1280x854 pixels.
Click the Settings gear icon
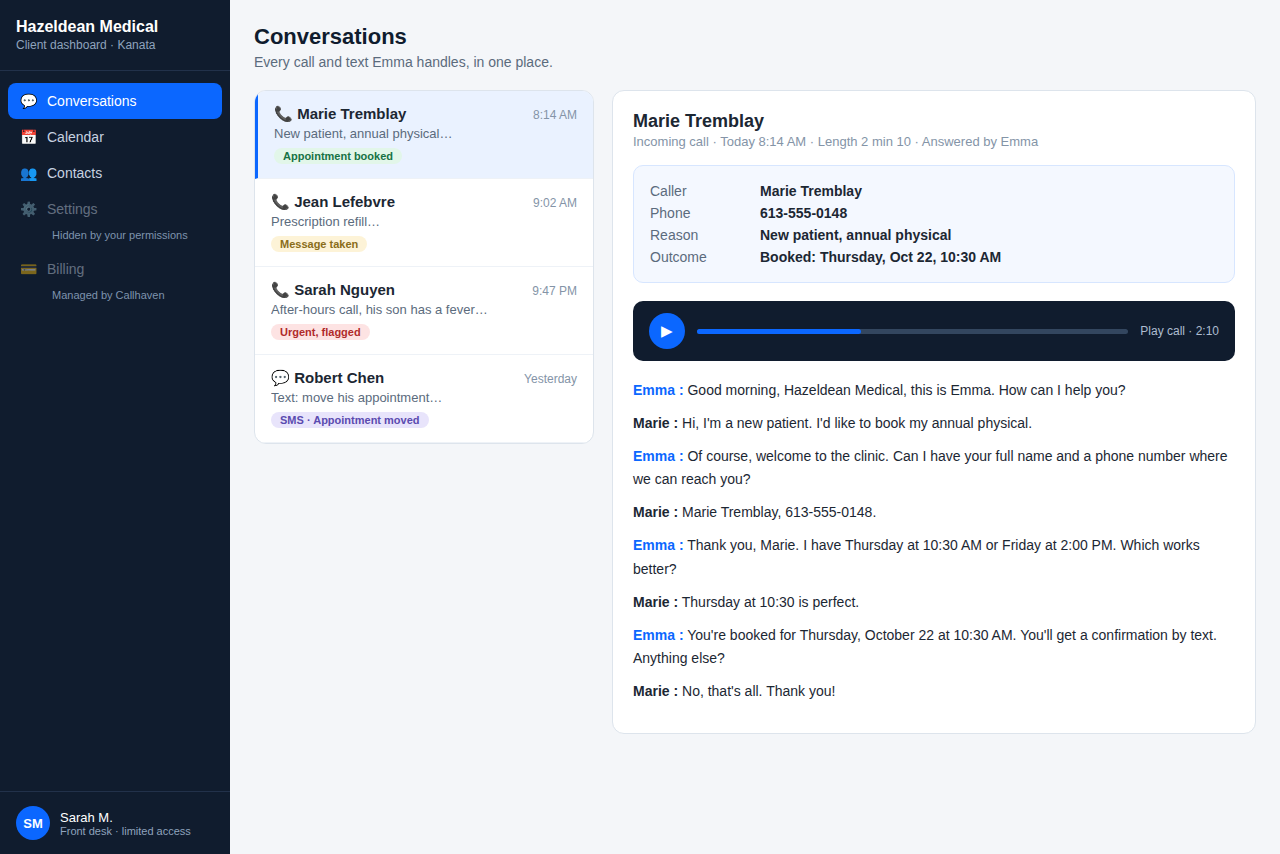click(x=28, y=209)
